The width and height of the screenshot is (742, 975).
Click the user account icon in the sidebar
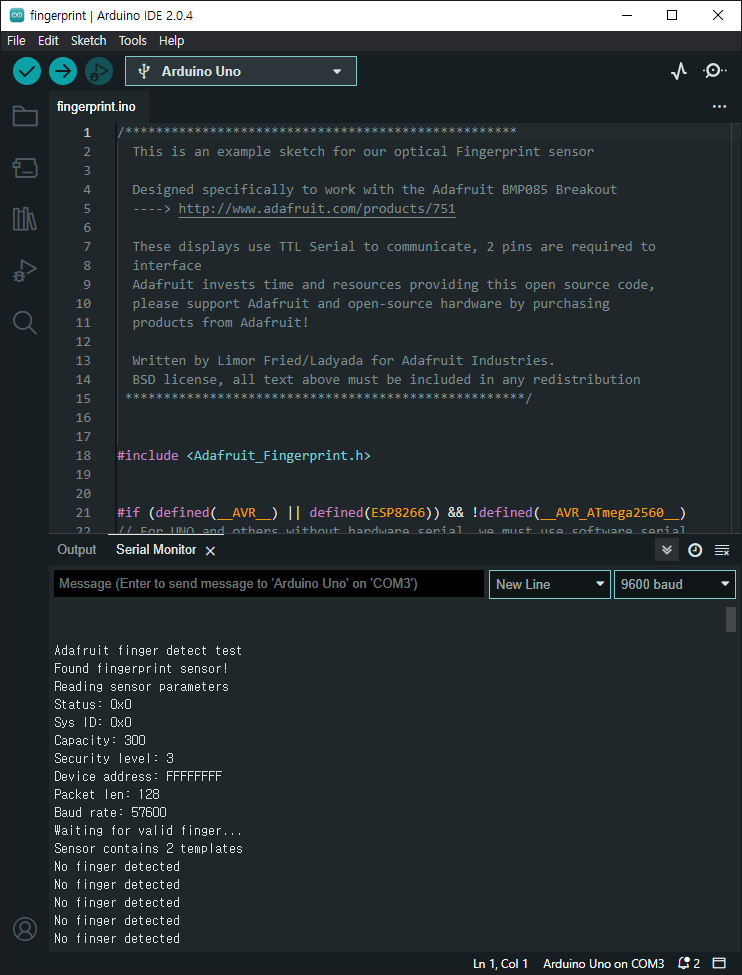(x=25, y=929)
